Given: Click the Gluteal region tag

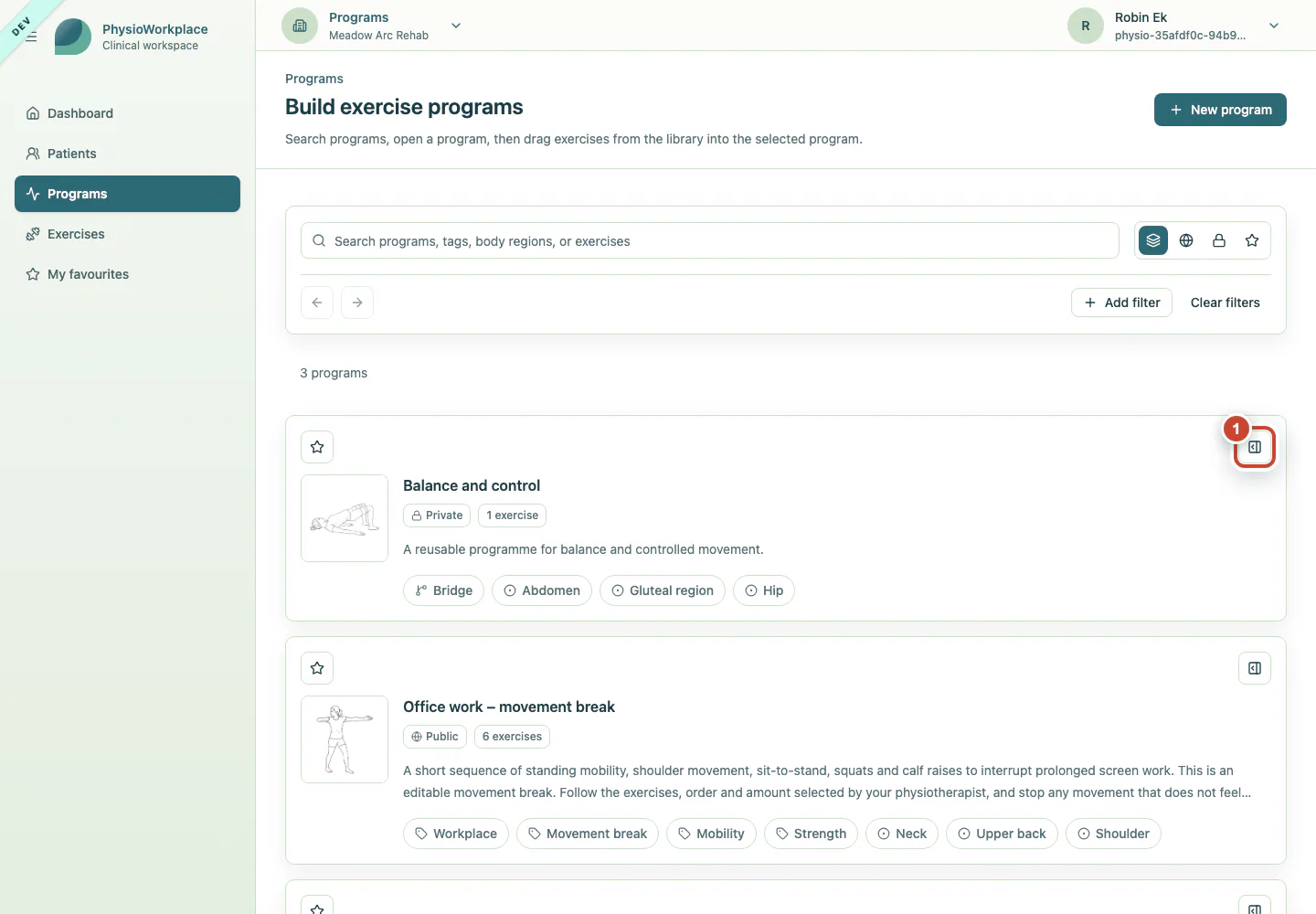Looking at the screenshot, I should point(663,590).
